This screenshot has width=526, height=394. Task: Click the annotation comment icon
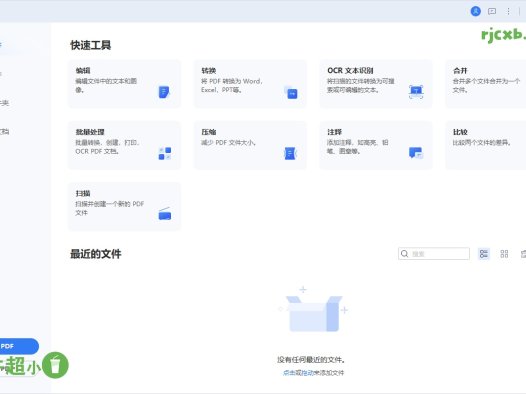tap(416, 153)
